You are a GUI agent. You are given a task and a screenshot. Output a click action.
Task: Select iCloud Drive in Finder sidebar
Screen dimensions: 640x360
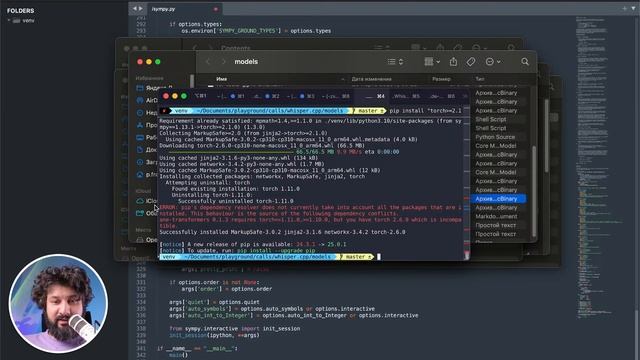[147, 201]
